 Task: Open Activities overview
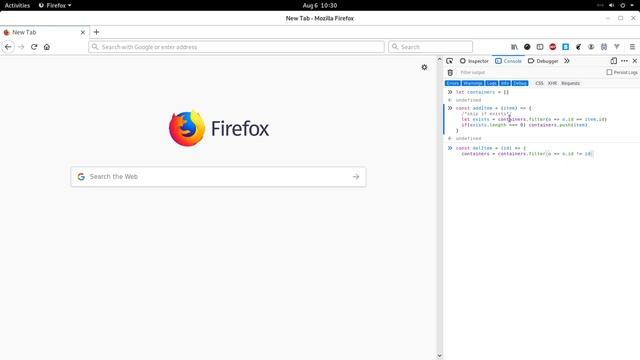pos(17,5)
